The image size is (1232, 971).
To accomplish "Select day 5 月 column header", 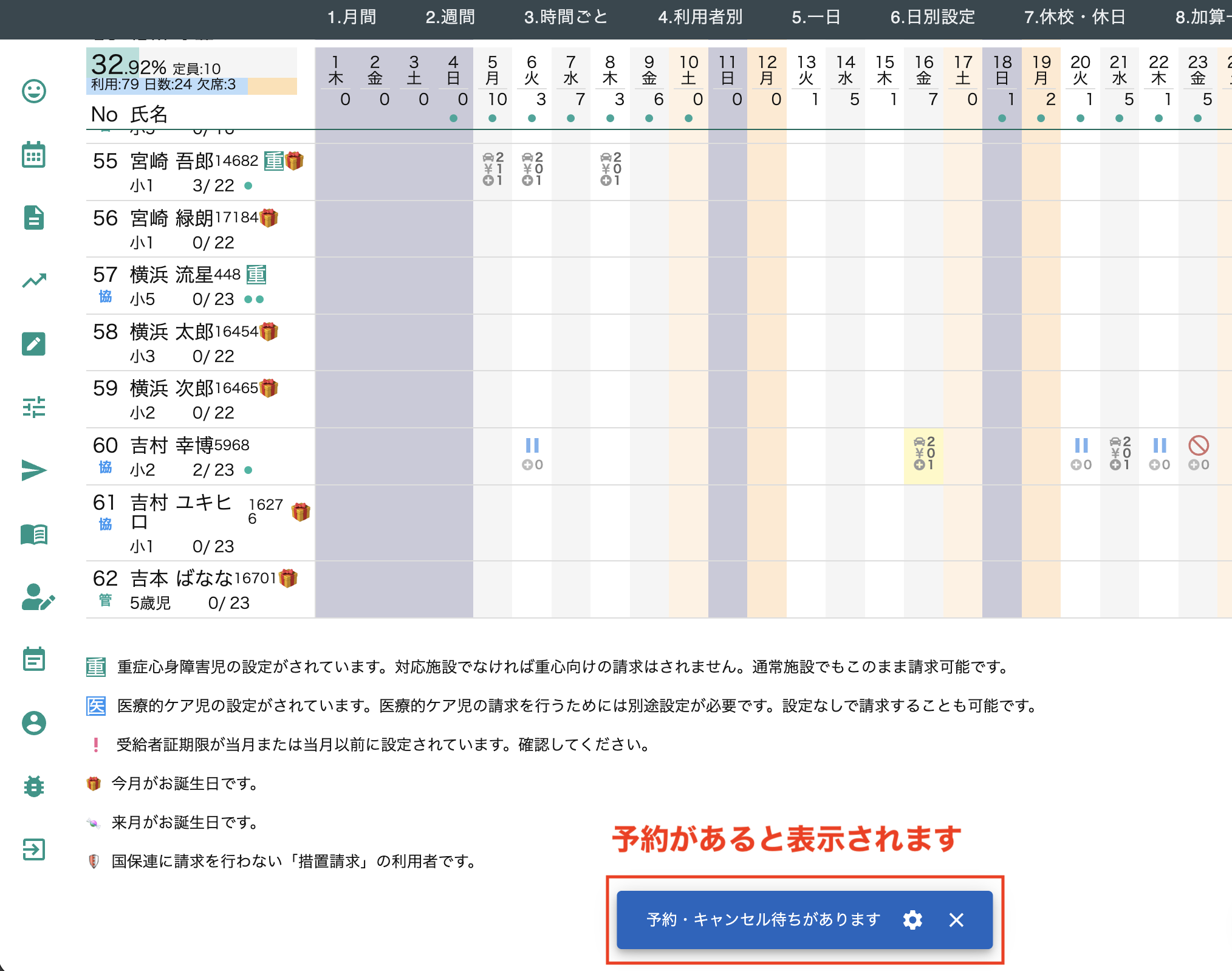I will click(x=493, y=70).
